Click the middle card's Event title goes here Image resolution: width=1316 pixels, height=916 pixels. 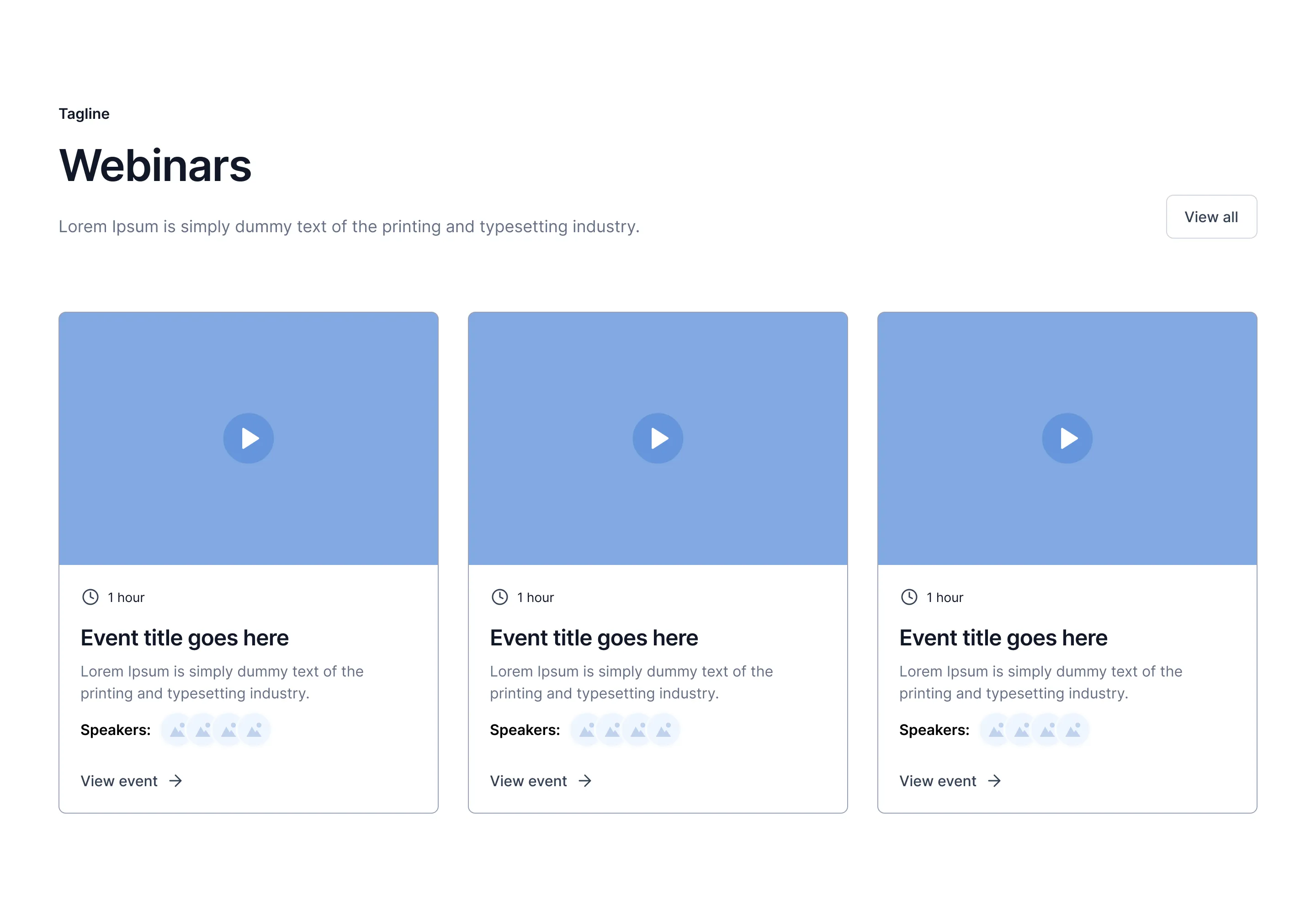pyautogui.click(x=594, y=638)
